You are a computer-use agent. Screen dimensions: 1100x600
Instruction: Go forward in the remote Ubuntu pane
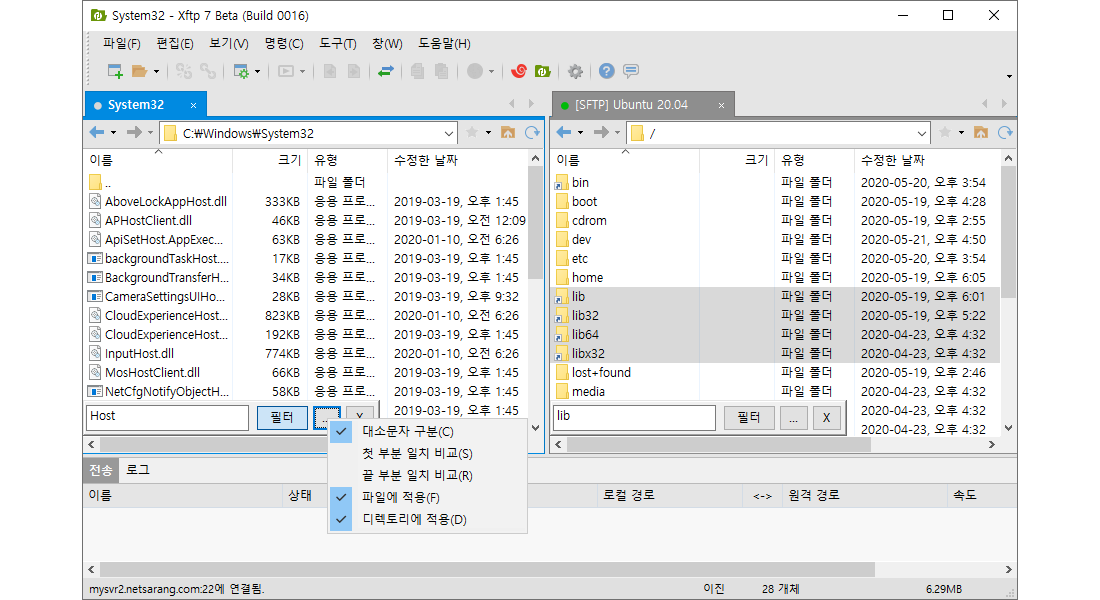601,133
